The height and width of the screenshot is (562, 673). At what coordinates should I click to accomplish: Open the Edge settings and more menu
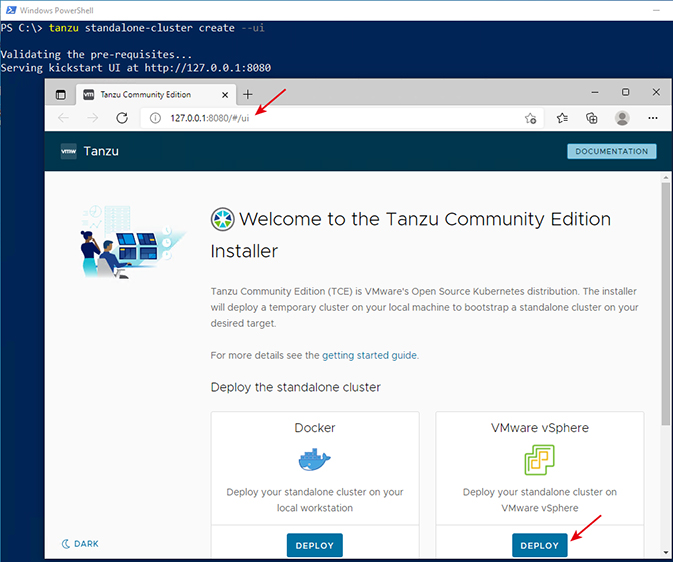(653, 118)
